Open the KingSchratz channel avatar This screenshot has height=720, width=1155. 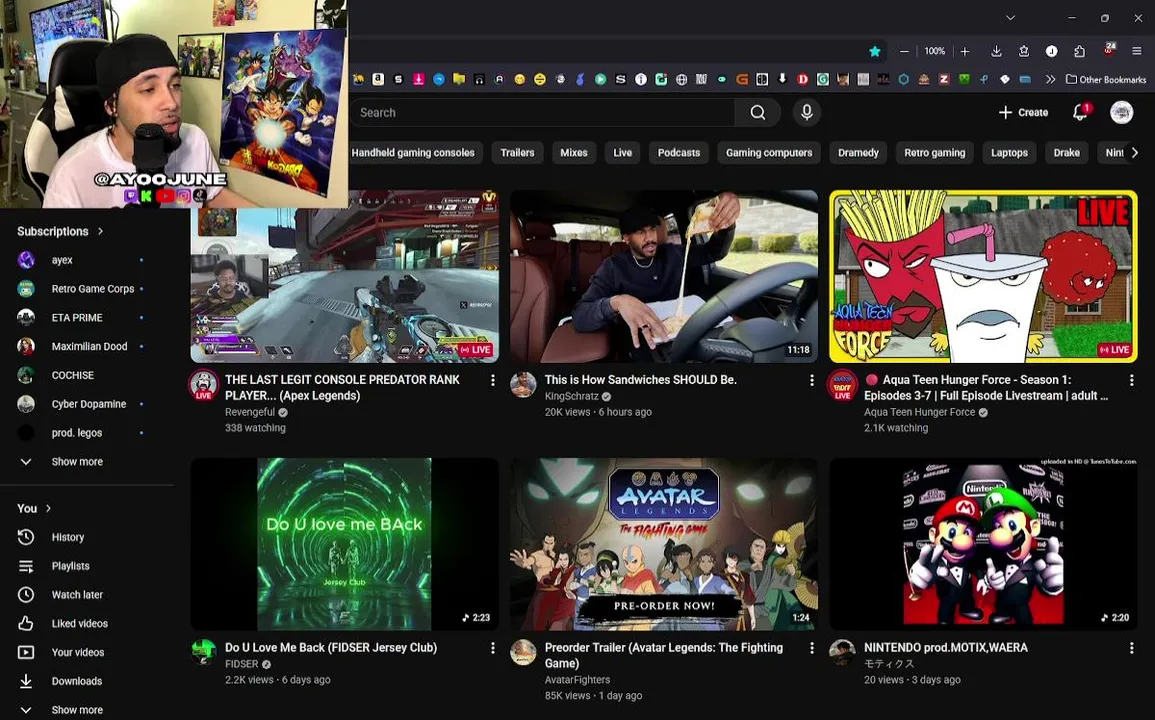(x=523, y=385)
